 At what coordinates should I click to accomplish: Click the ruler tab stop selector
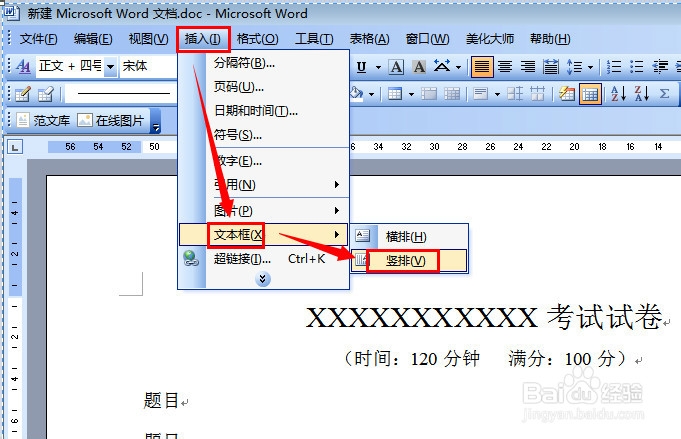point(15,148)
